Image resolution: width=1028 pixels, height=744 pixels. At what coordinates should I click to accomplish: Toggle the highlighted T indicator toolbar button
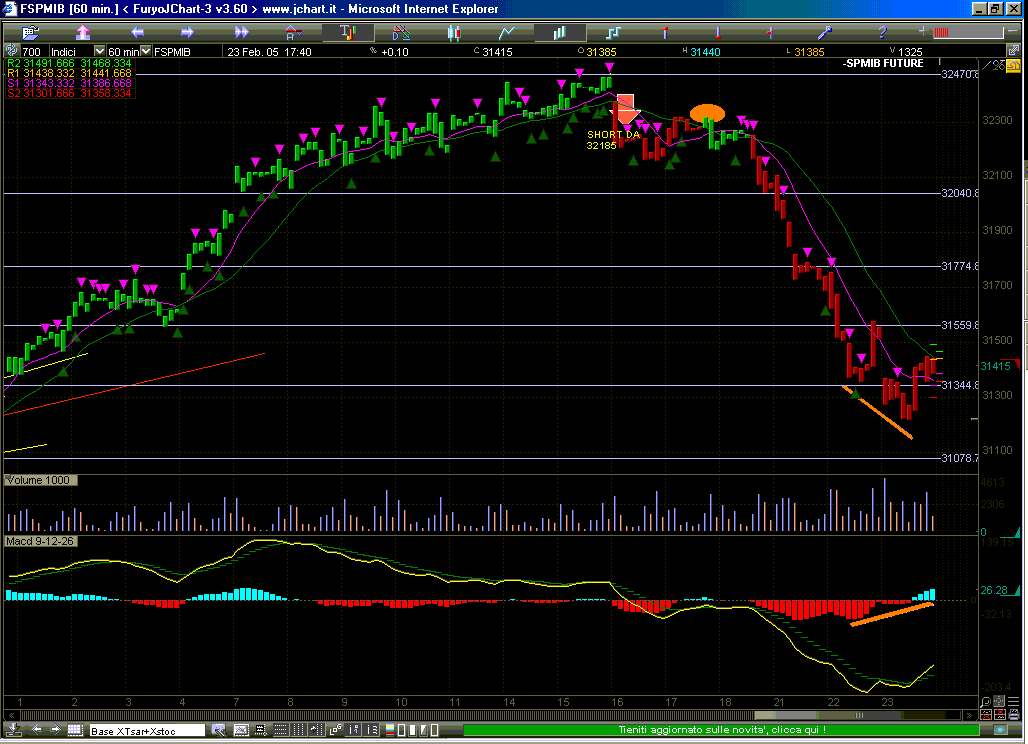[x=347, y=32]
